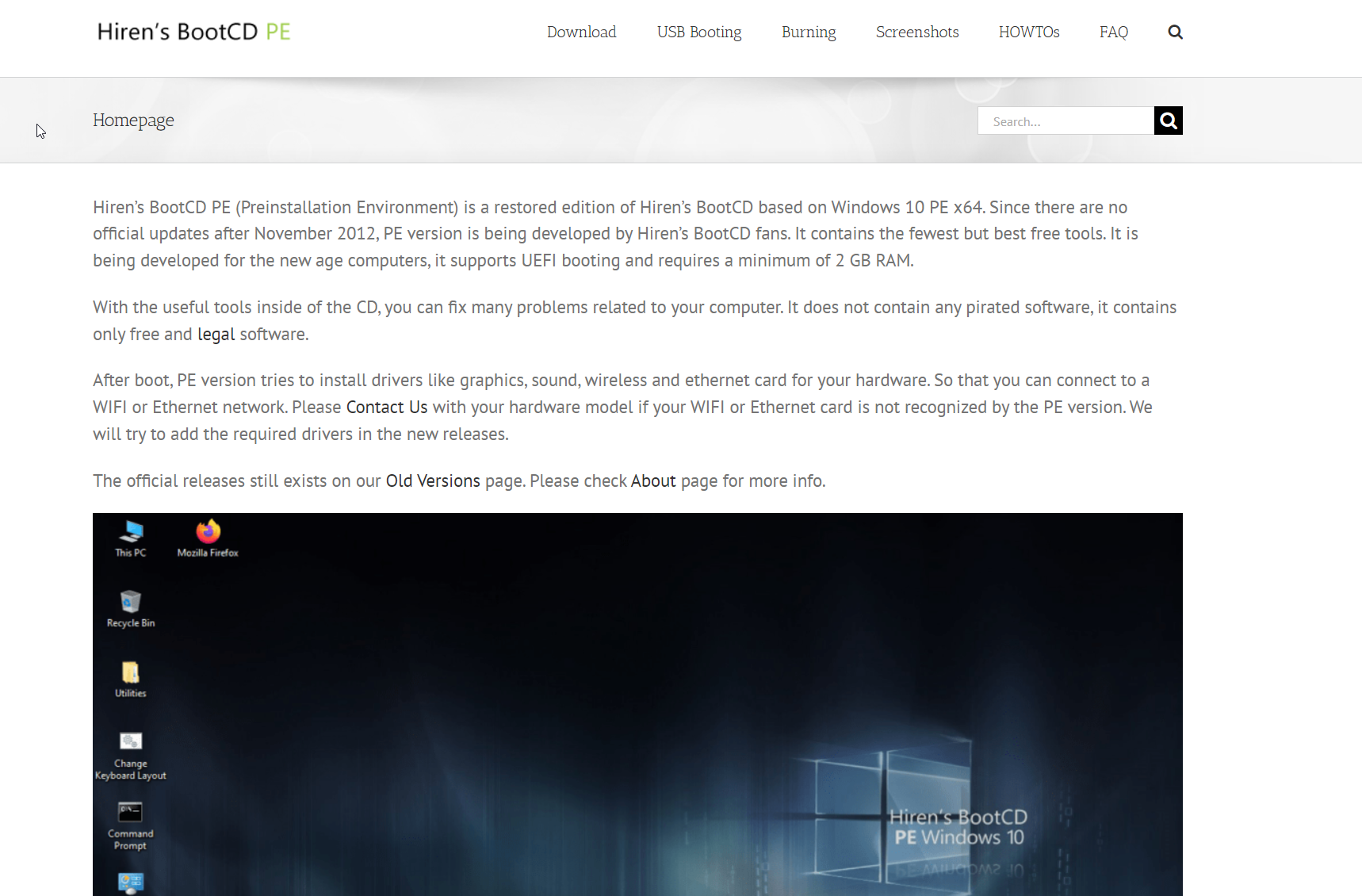Screen dimensions: 1362x896
Task: Open the Screenshots page
Action: pos(917,32)
